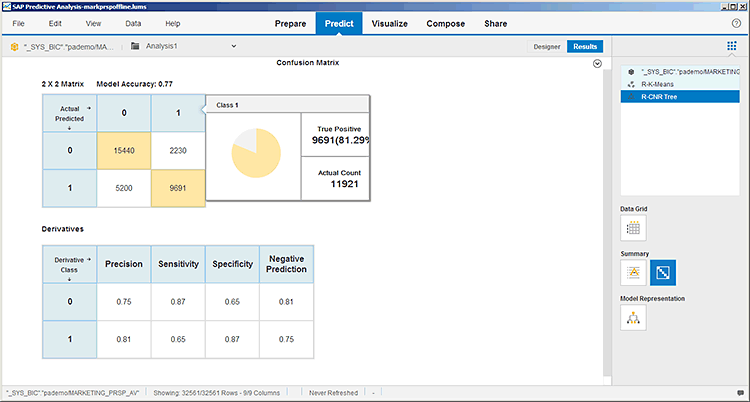750x402 pixels.
Task: Open the Data Grid view icon
Action: 633,228
